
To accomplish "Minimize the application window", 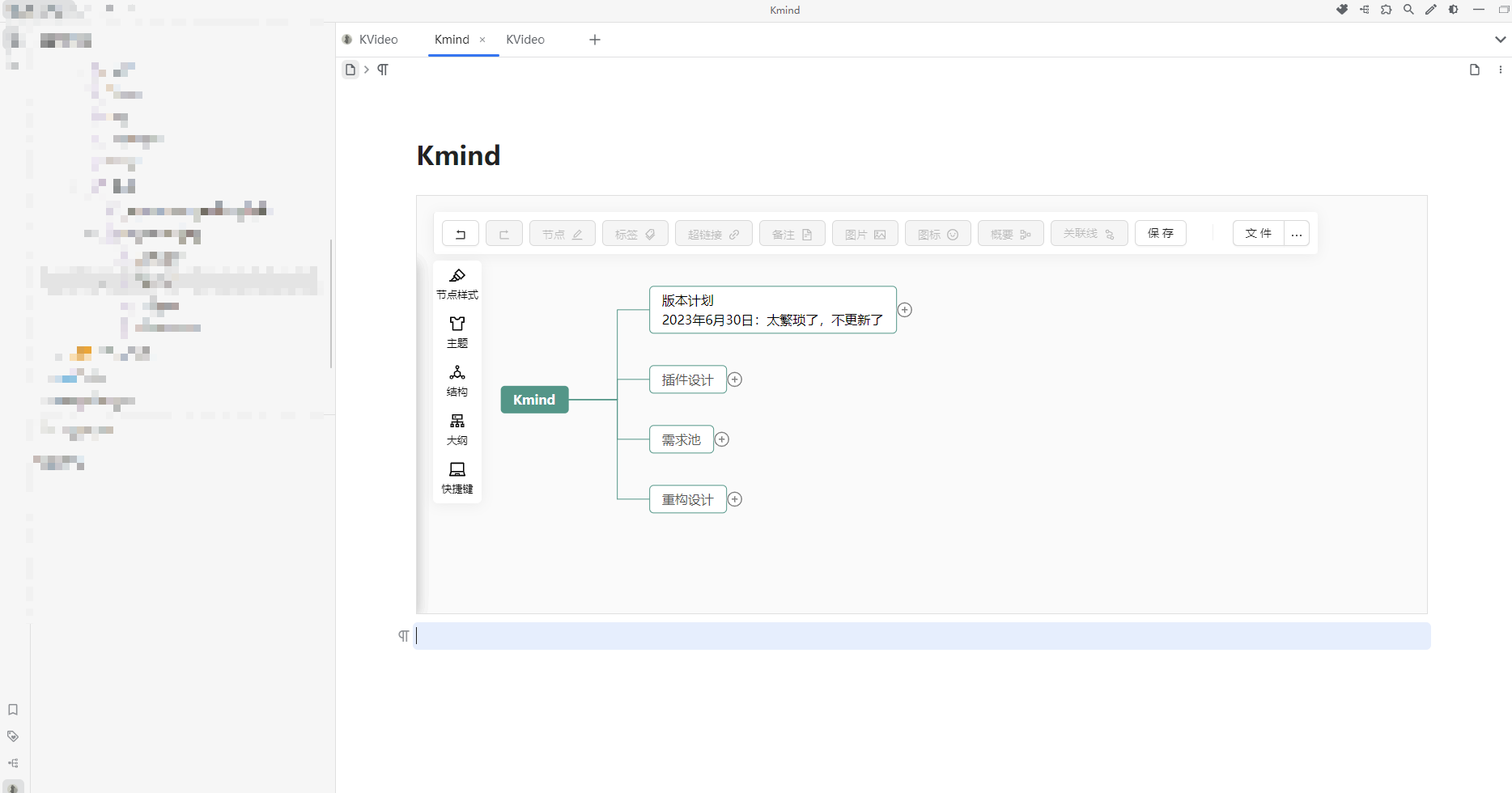I will point(1479,10).
